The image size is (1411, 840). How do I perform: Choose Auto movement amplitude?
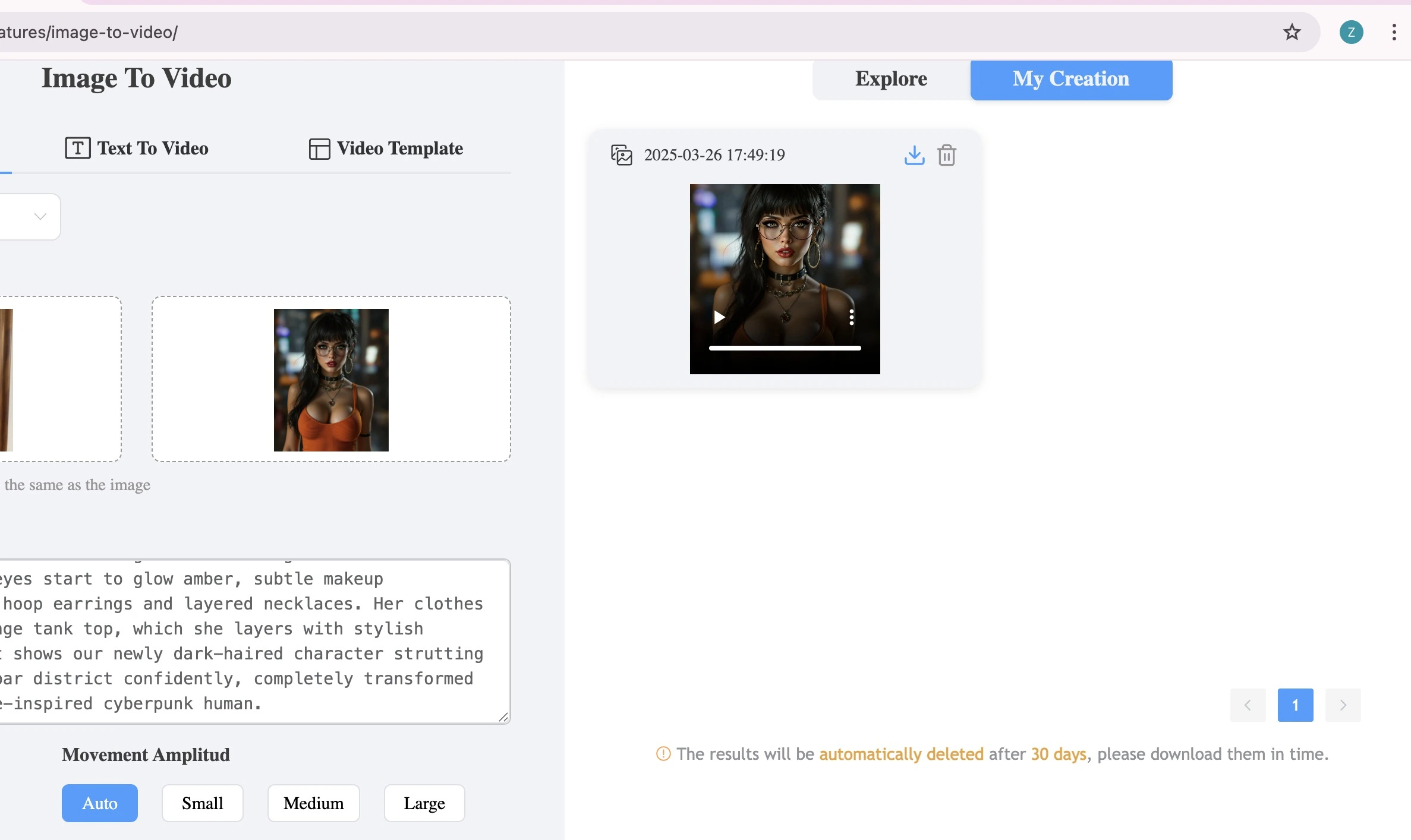(100, 803)
